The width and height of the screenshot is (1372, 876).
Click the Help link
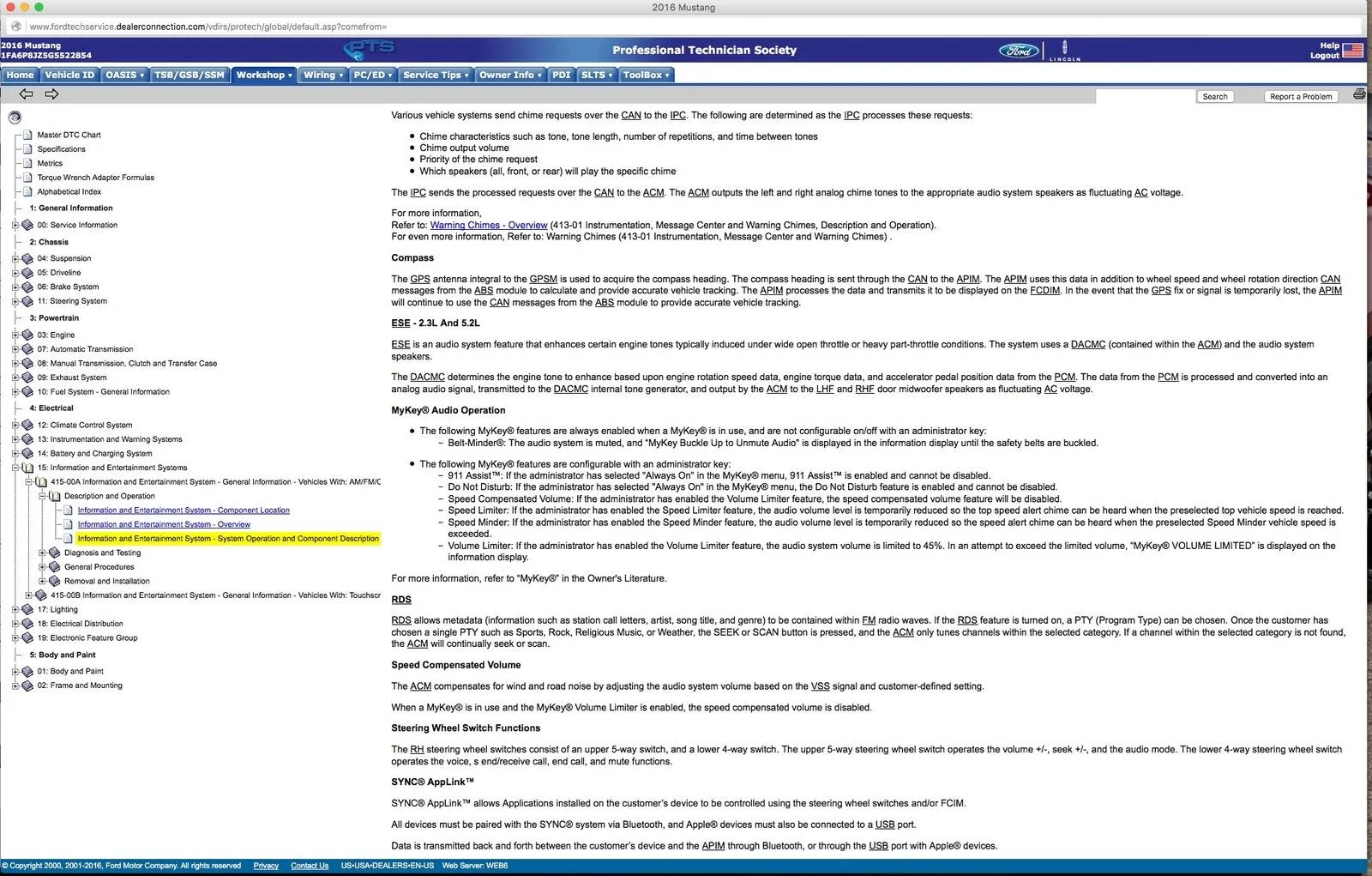pos(1329,45)
